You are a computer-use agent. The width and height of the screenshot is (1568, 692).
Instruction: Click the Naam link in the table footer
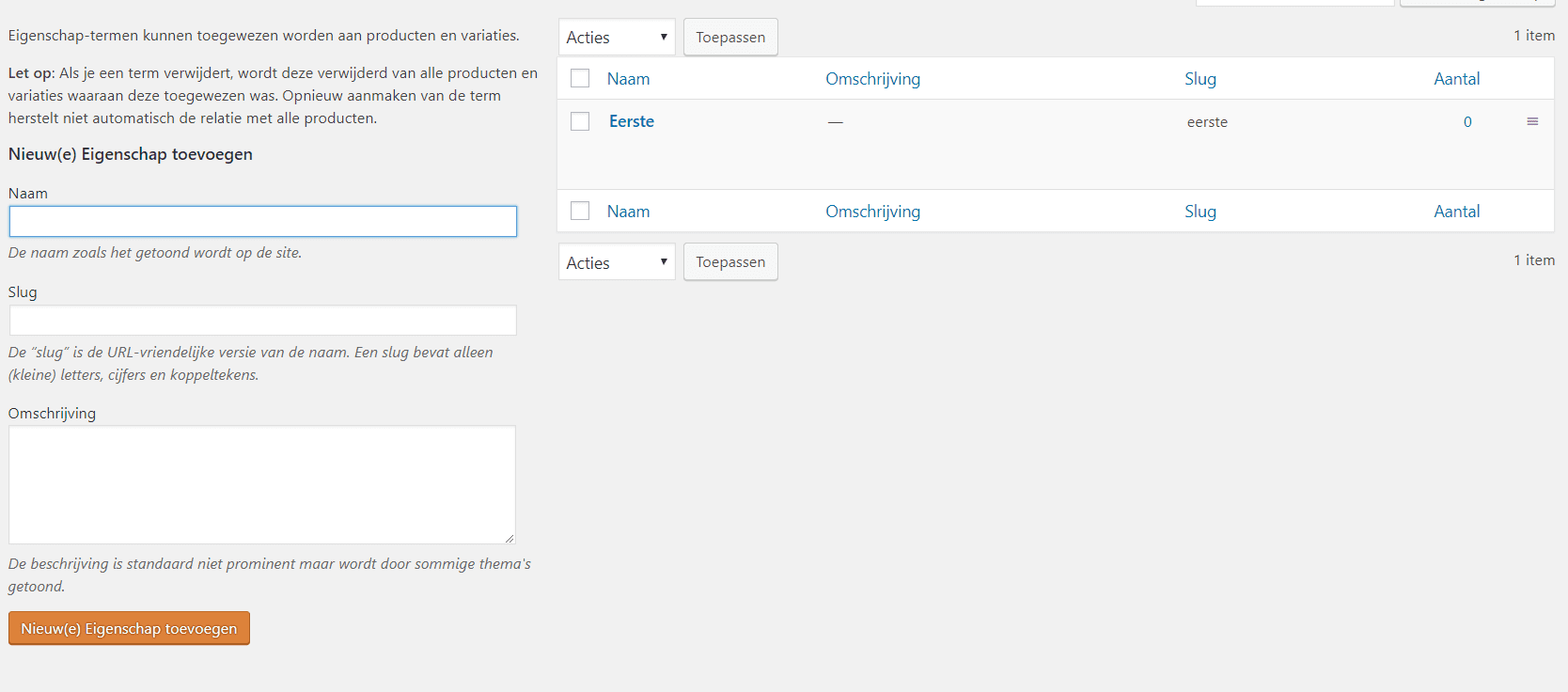pos(628,212)
